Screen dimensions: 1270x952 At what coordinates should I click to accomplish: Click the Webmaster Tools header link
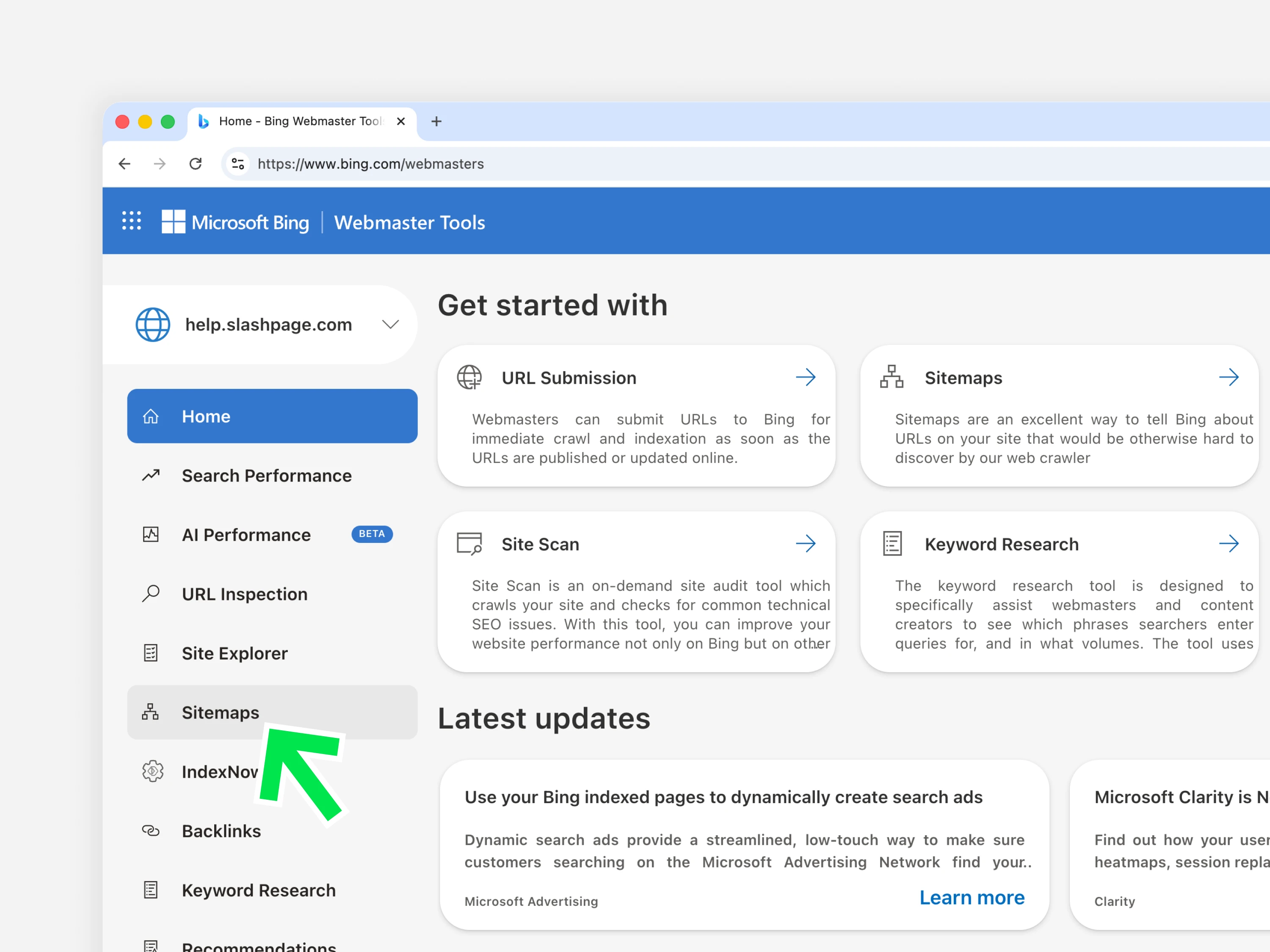point(409,222)
